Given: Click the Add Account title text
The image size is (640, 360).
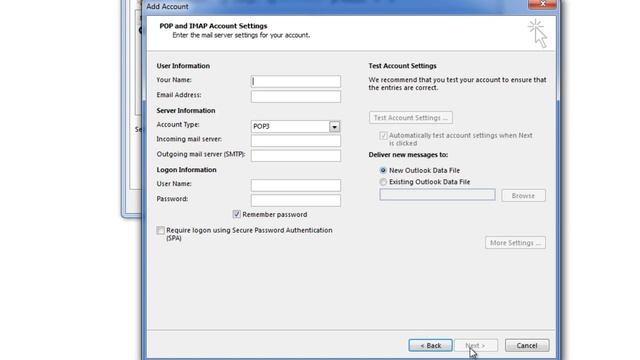Looking at the screenshot, I should point(167,7).
